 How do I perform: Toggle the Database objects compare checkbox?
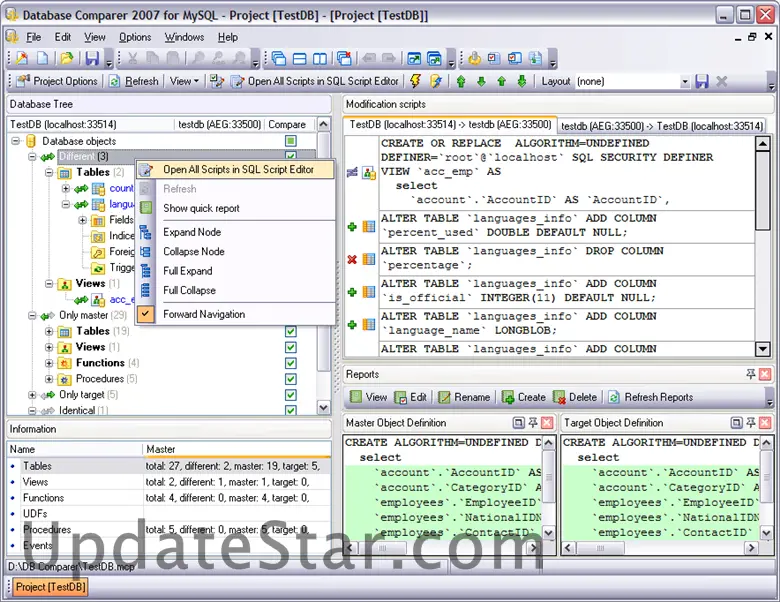291,141
